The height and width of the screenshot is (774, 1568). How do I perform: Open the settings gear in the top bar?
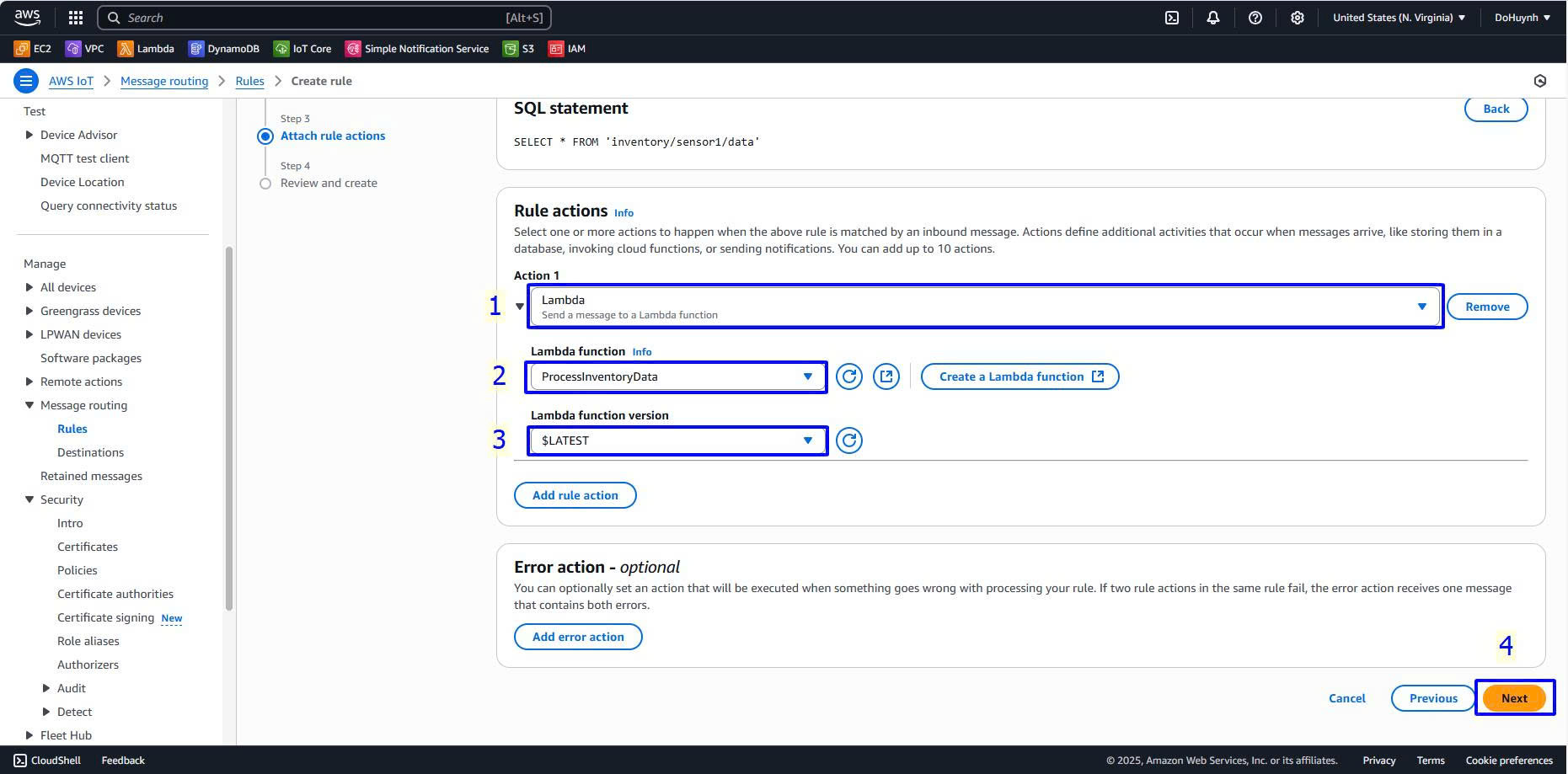coord(1297,18)
